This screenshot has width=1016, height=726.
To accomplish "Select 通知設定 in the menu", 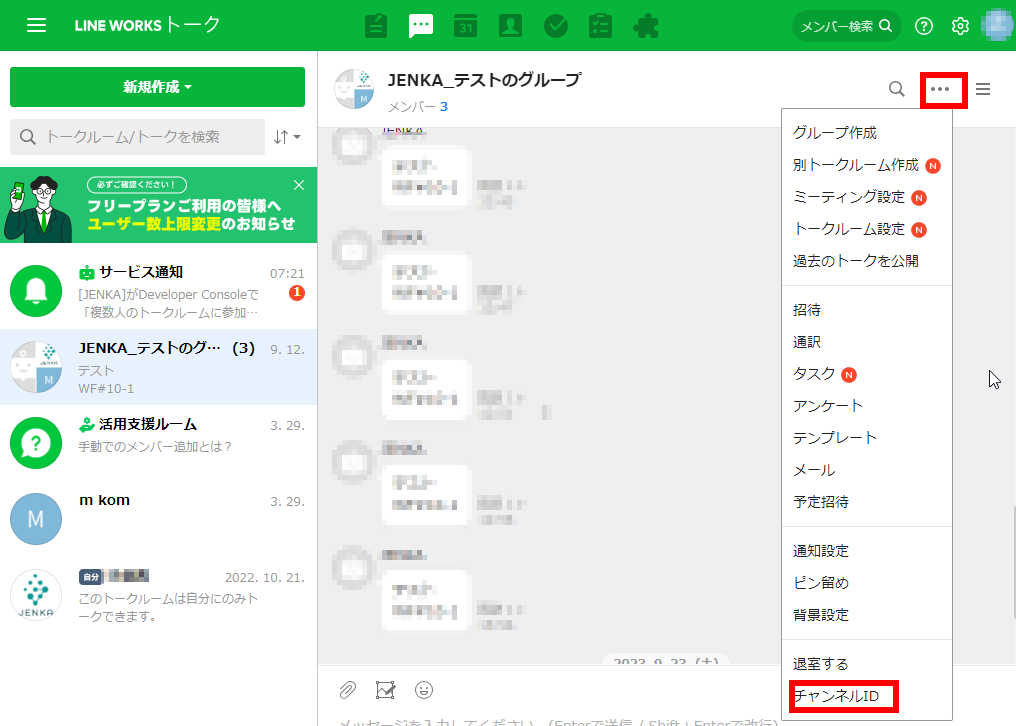I will click(x=867, y=551).
